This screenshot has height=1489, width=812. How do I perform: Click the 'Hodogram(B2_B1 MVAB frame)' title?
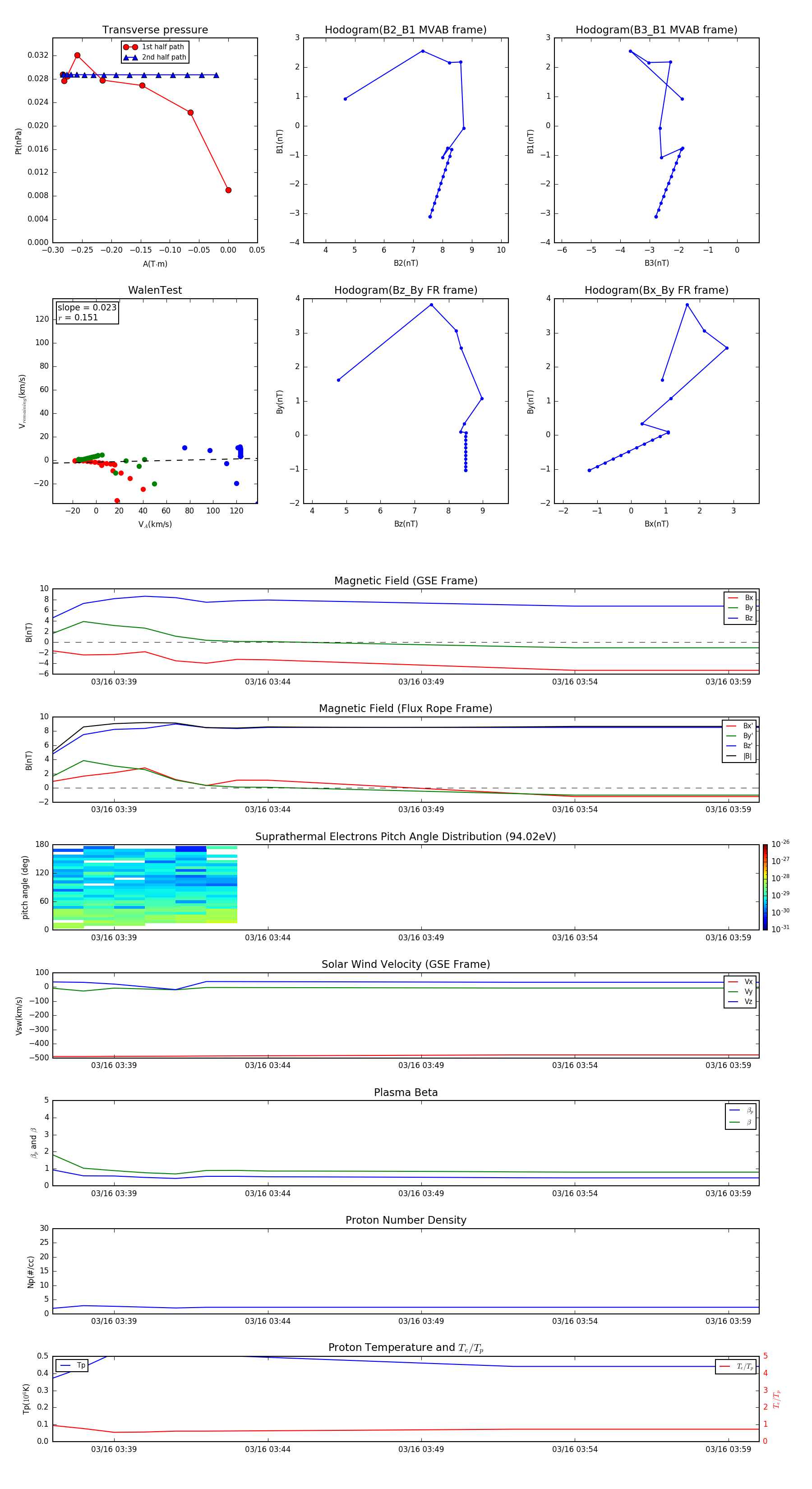coord(406,29)
